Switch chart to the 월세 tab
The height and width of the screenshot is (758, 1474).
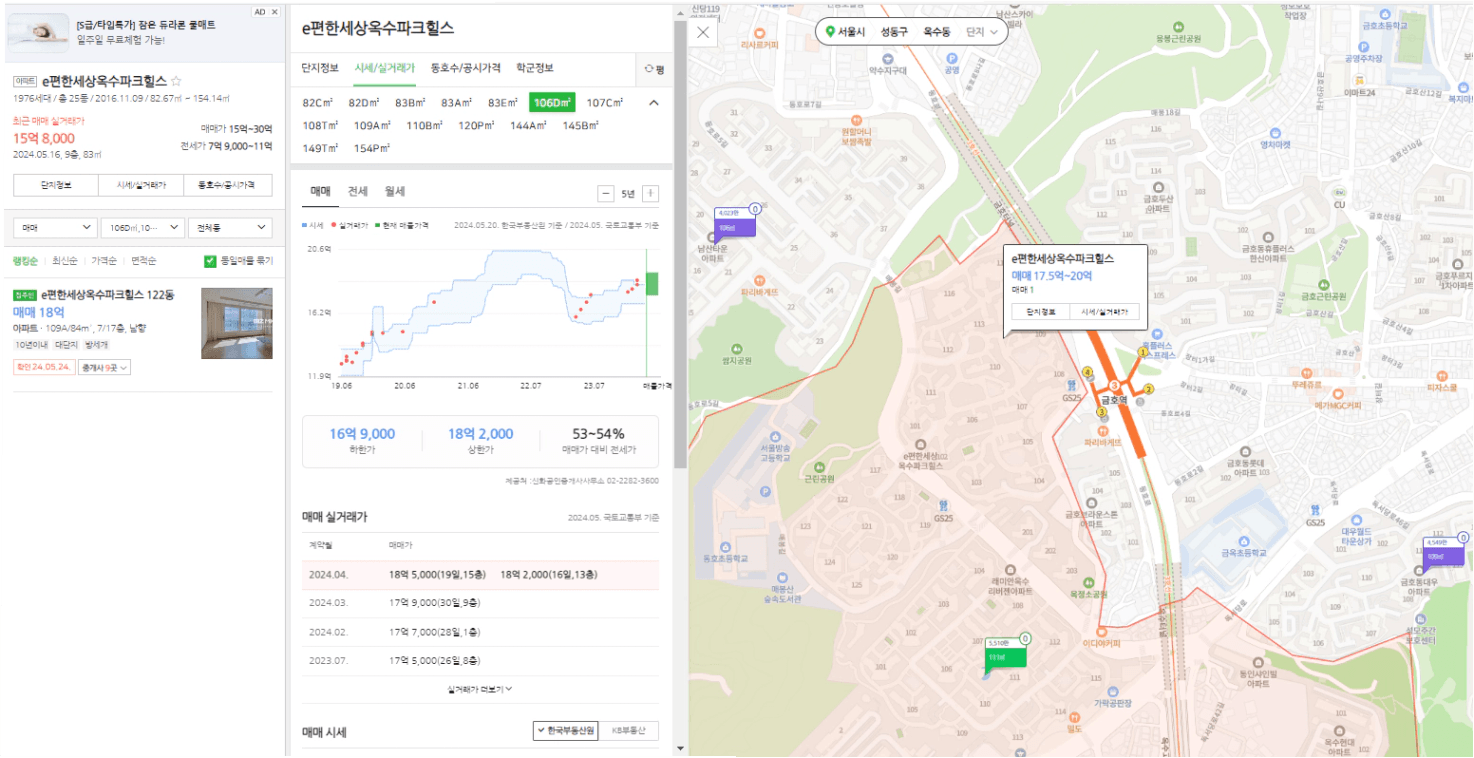[395, 191]
